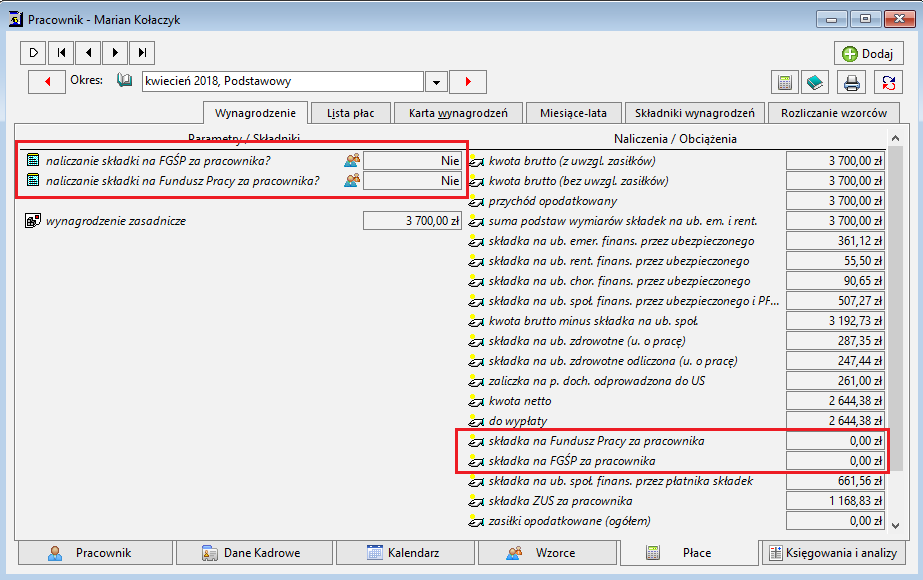Toggle the Fundusz Pracy 'Nie' value field
Viewport: 923px width, 580px height.
point(412,181)
